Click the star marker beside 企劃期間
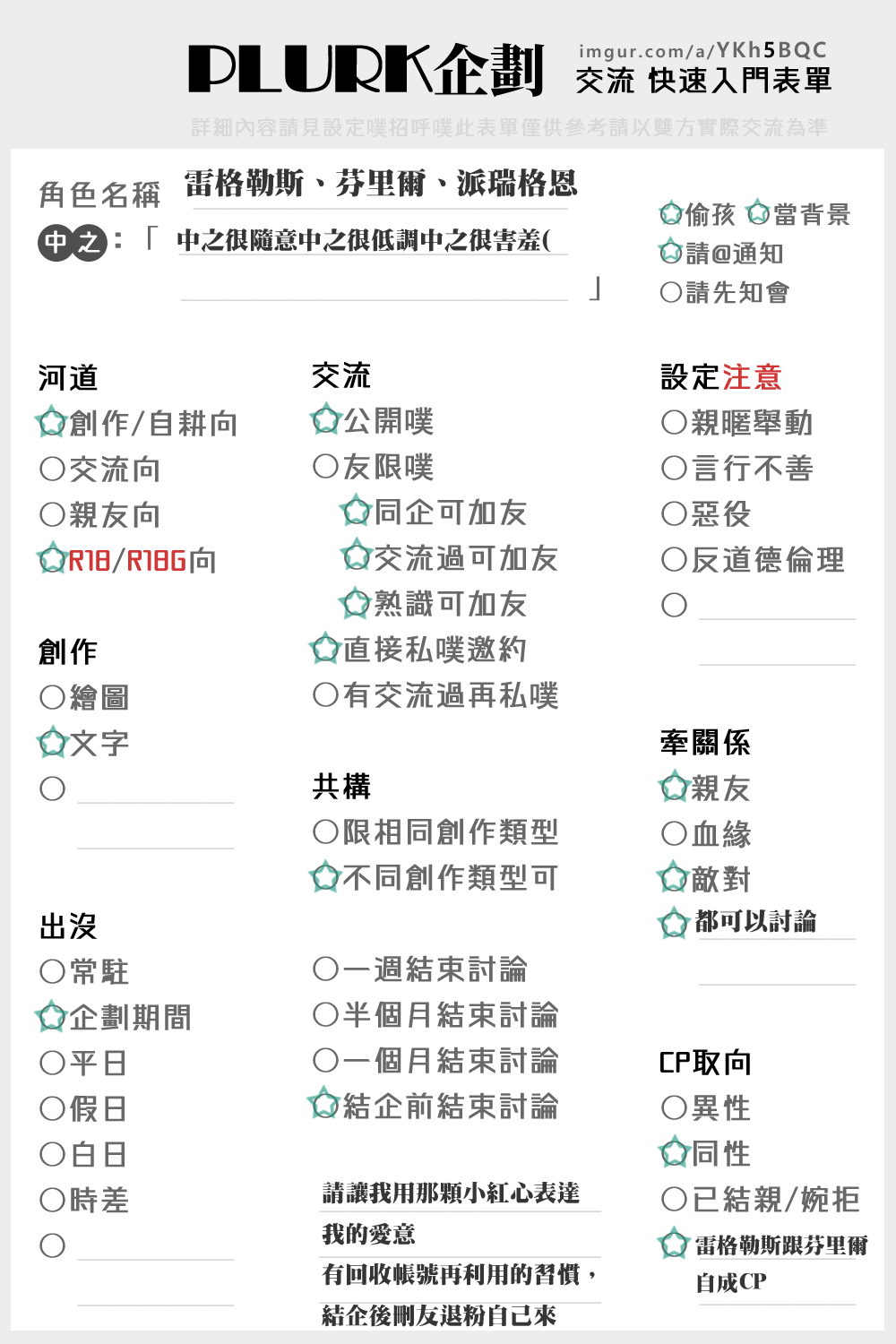Image resolution: width=896 pixels, height=1344 pixels. pyautogui.click(x=52, y=1016)
